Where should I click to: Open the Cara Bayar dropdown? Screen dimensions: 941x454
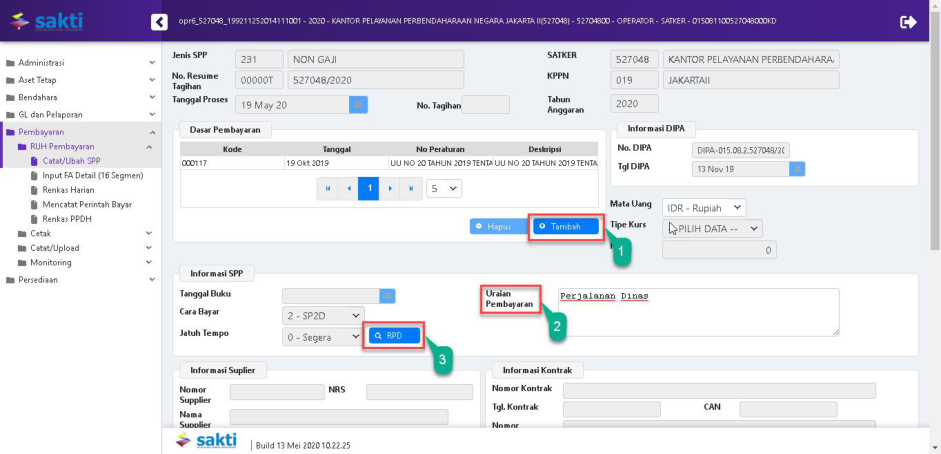pos(322,315)
